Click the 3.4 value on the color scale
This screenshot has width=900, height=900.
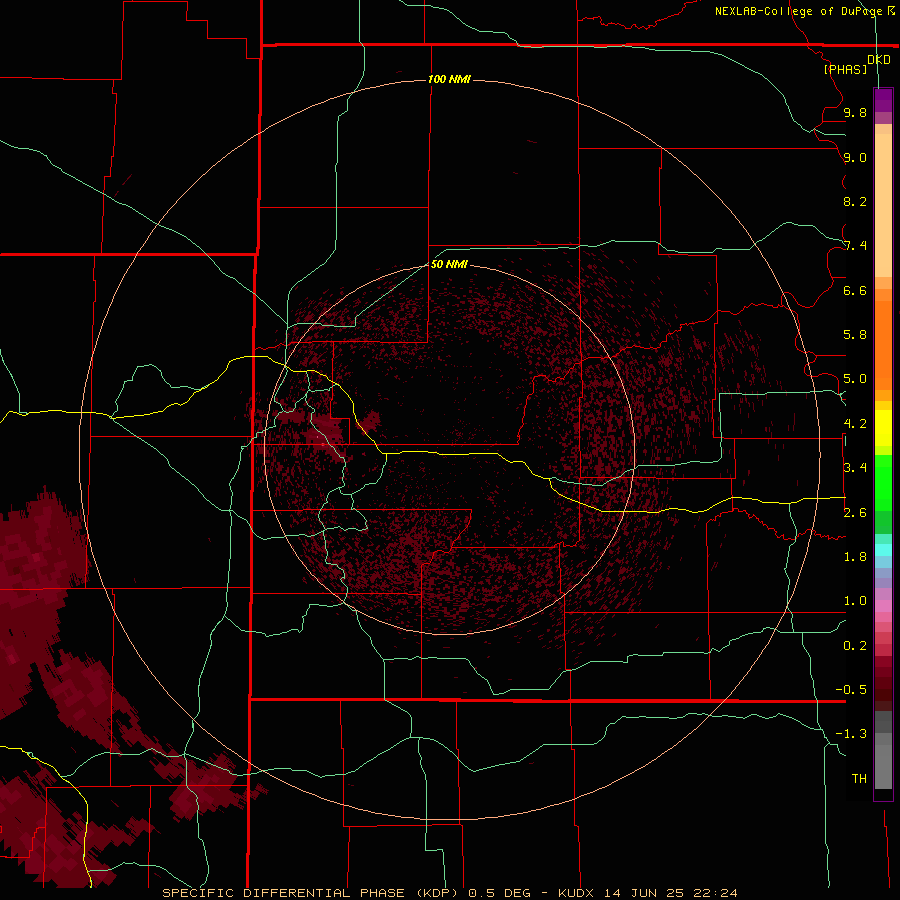855,468
